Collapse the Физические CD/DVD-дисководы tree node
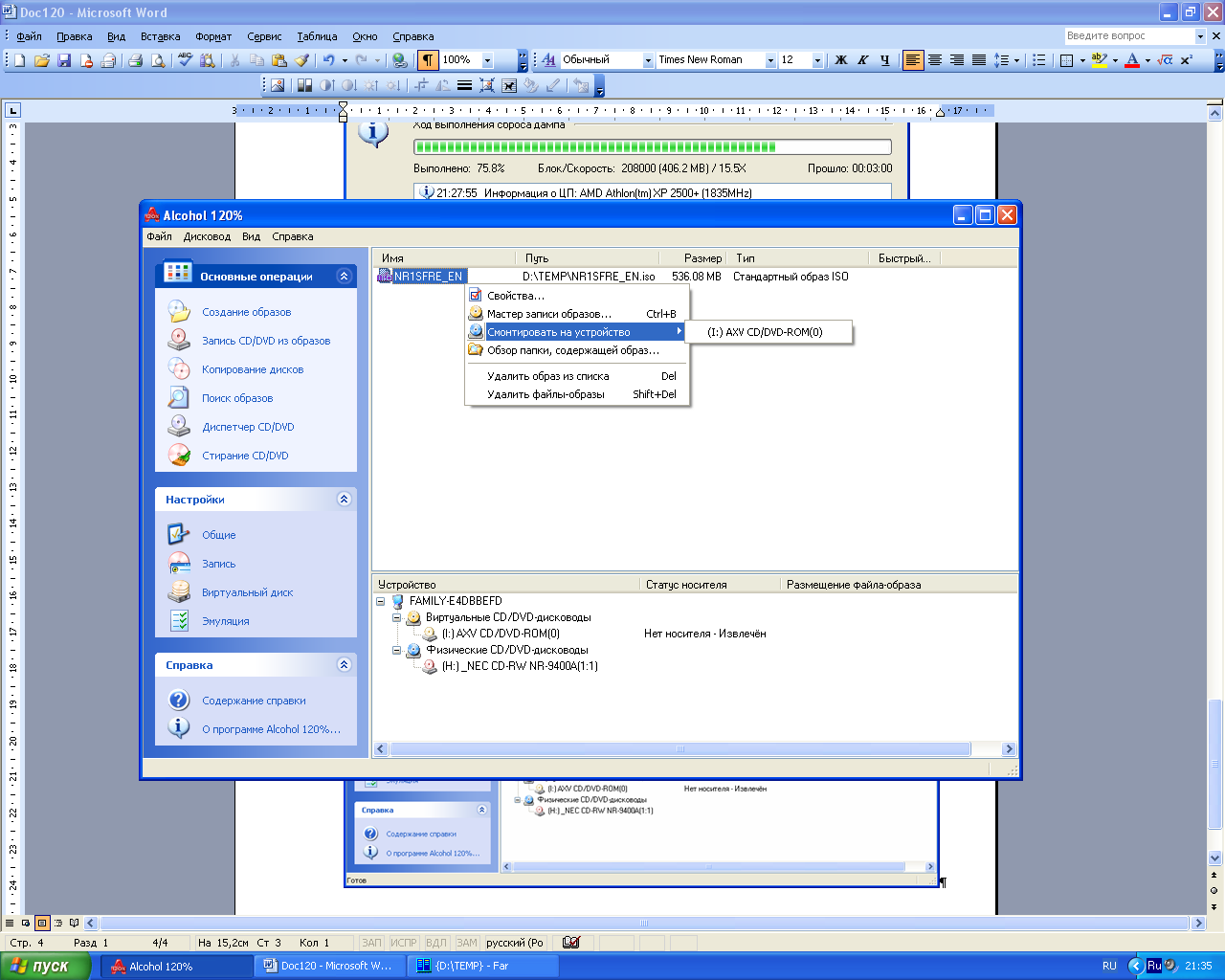Image resolution: width=1225 pixels, height=980 pixels. [397, 650]
